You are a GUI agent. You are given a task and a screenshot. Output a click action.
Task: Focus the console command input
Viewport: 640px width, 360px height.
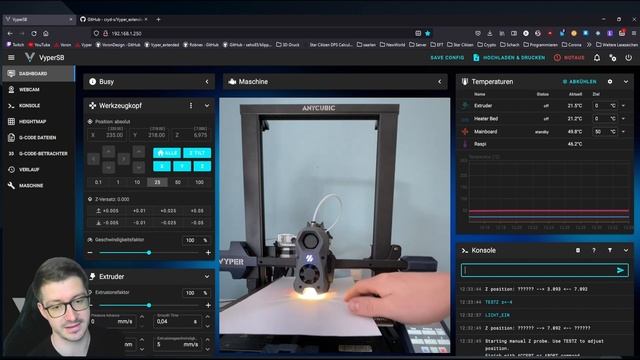pos(539,270)
